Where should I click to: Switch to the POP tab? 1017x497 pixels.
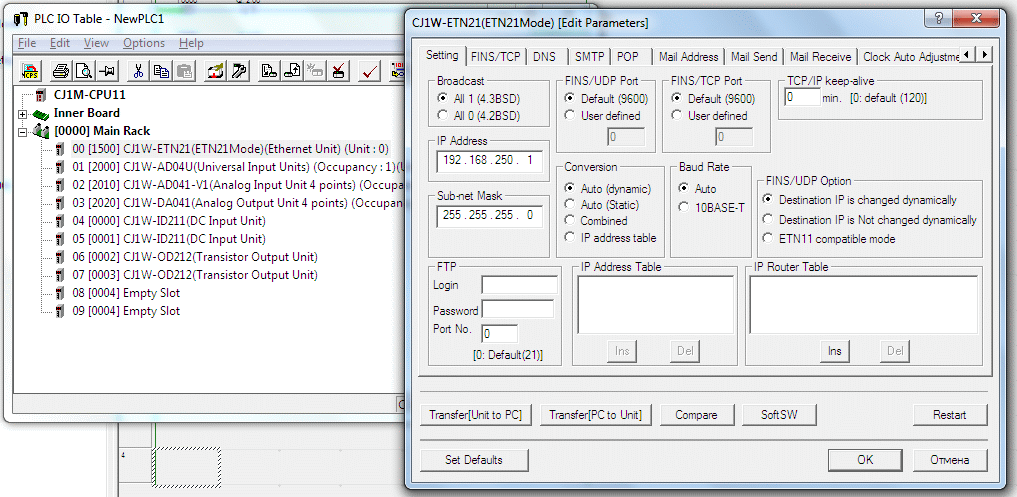point(628,56)
